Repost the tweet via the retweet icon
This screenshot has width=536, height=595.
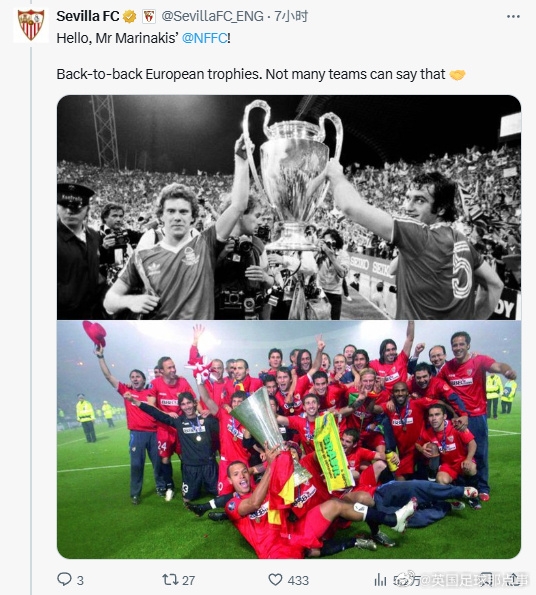[x=170, y=579]
